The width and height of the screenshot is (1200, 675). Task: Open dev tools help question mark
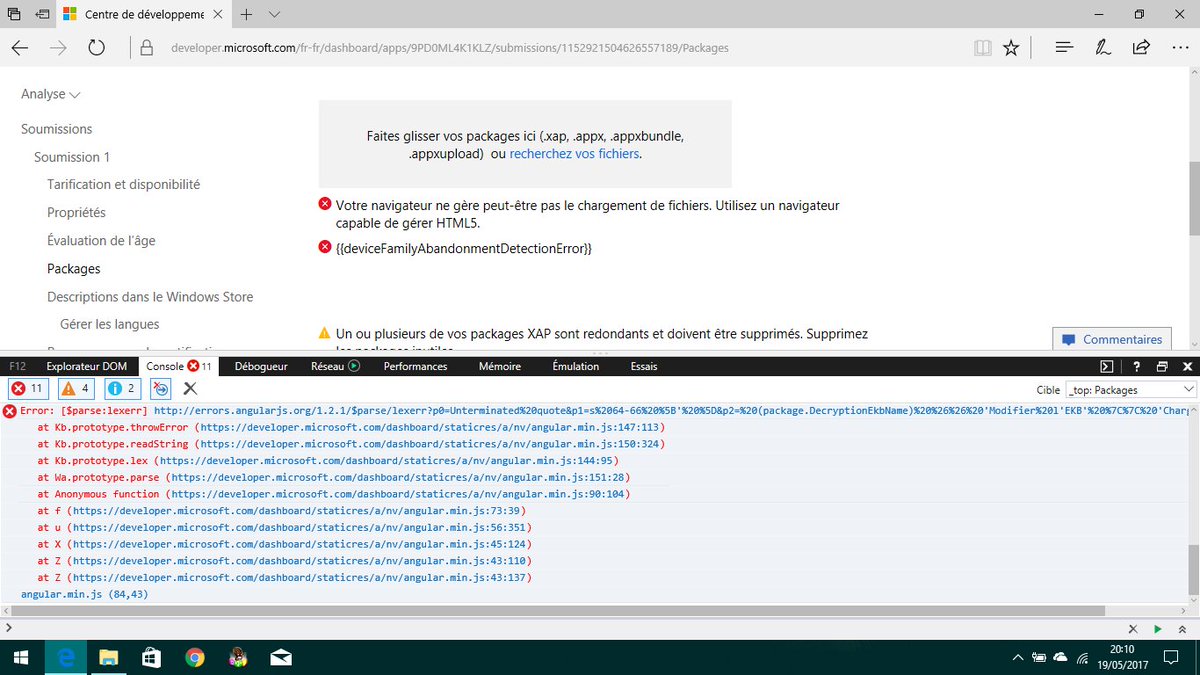click(x=1138, y=366)
